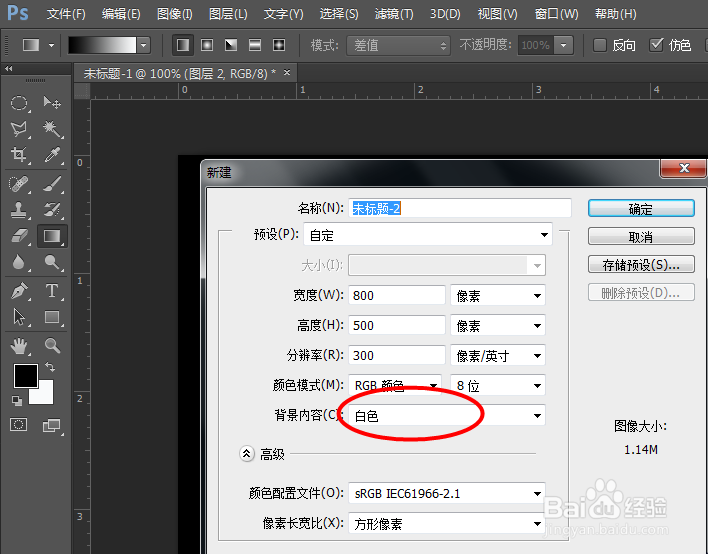Open the 不透明度 slider dropdown arrow
This screenshot has height=554, width=708.
coord(564,45)
